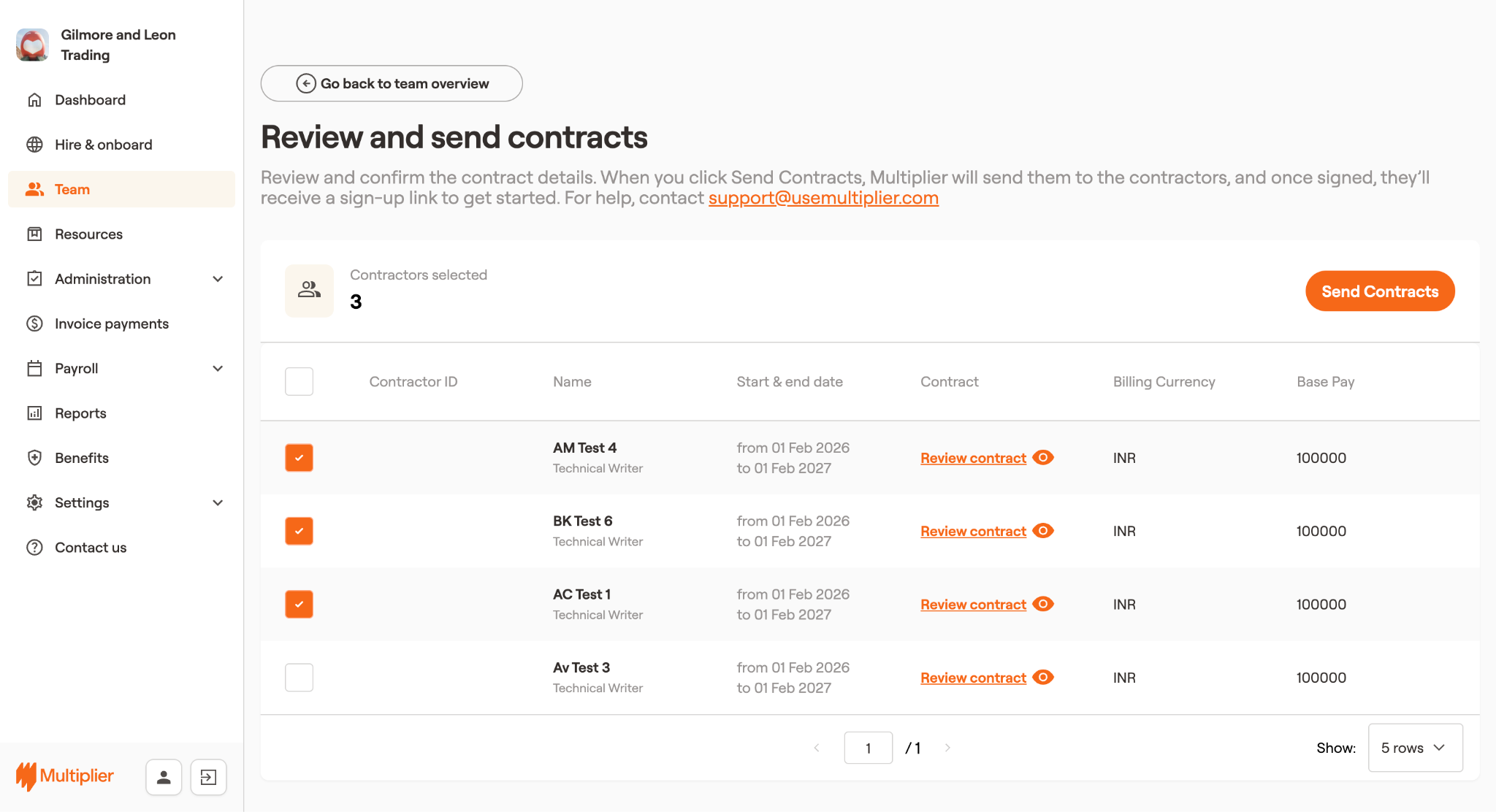
Task: Uncheck the AM Test 4 checkbox
Action: tap(299, 458)
